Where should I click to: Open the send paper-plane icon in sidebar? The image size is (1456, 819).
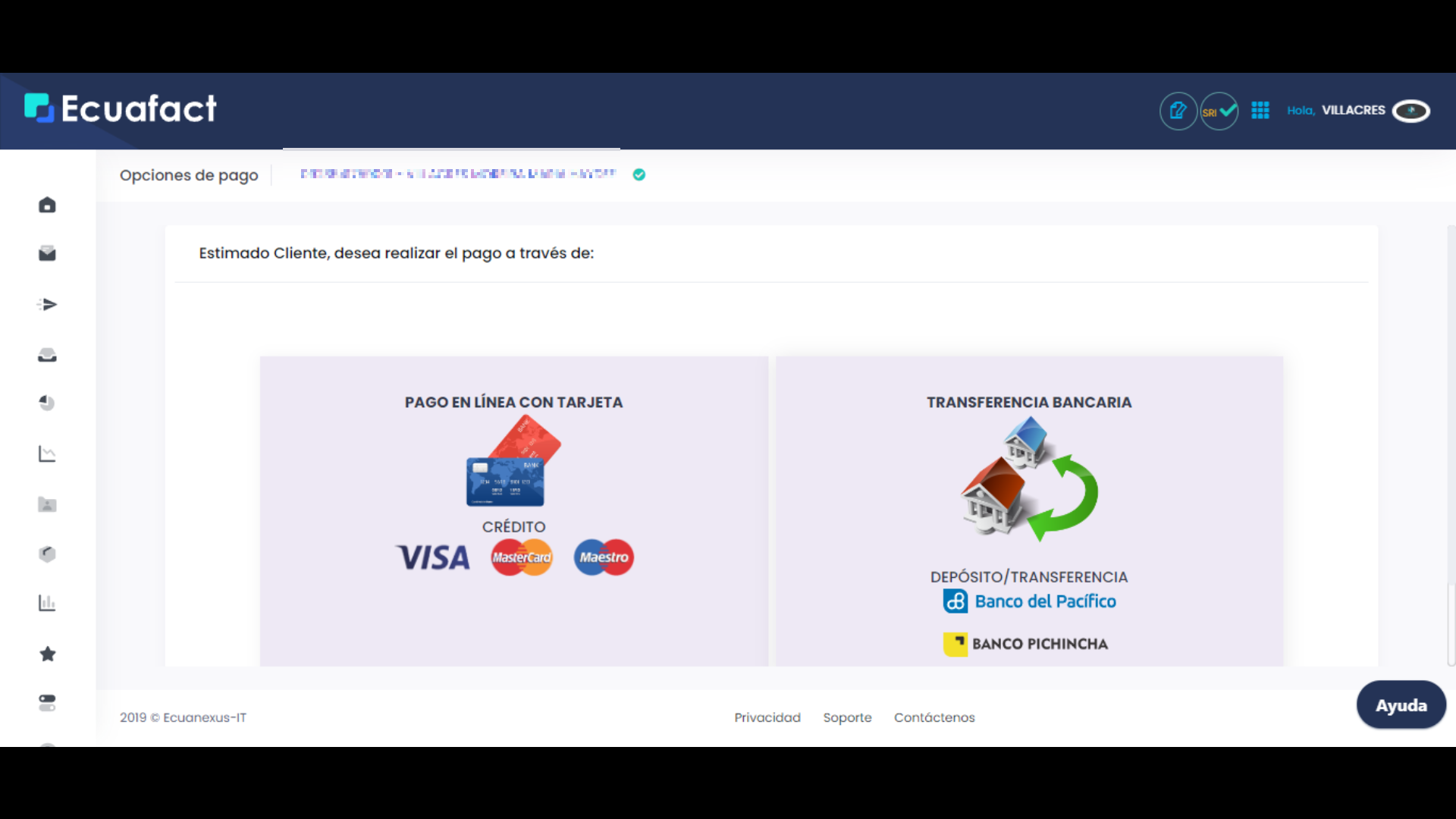pos(47,304)
